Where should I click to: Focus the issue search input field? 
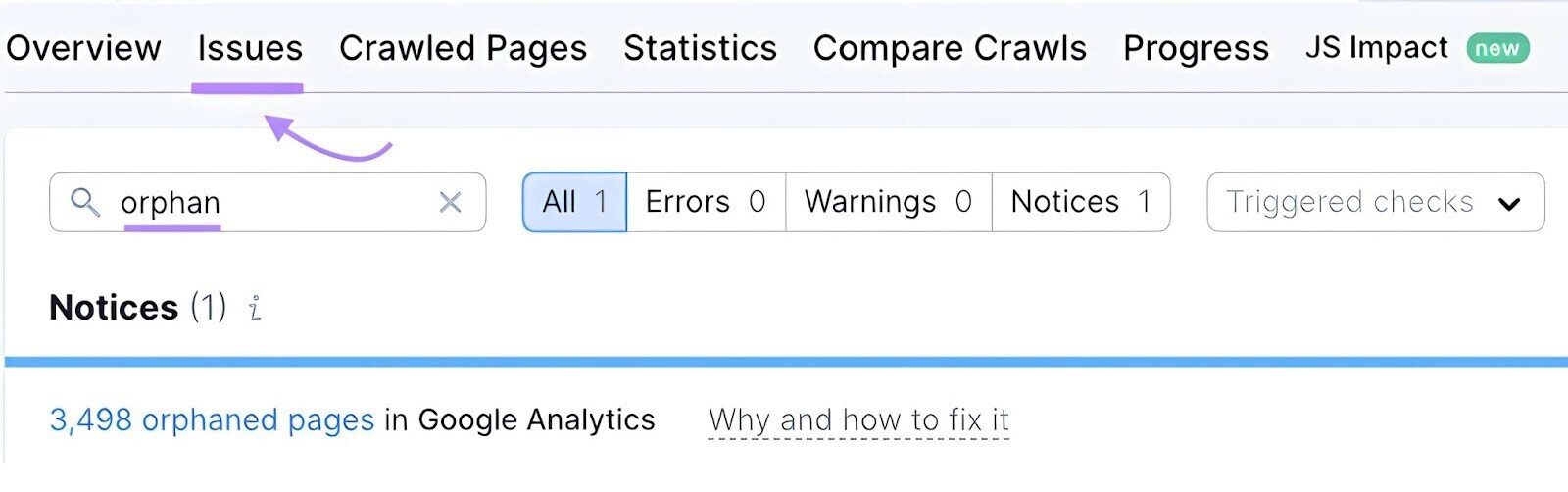(x=274, y=202)
